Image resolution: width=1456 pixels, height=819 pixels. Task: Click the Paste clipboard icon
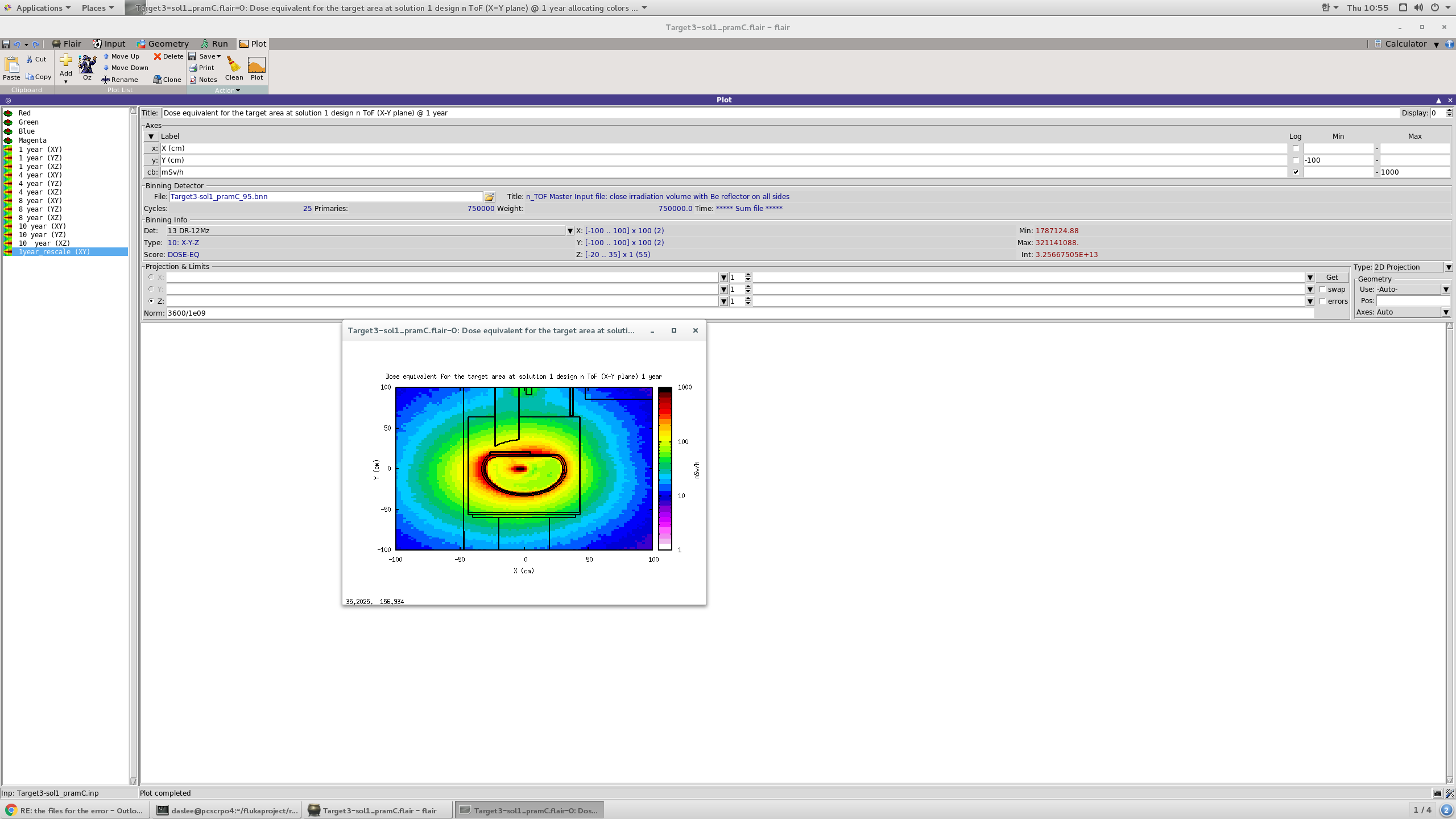[11, 65]
